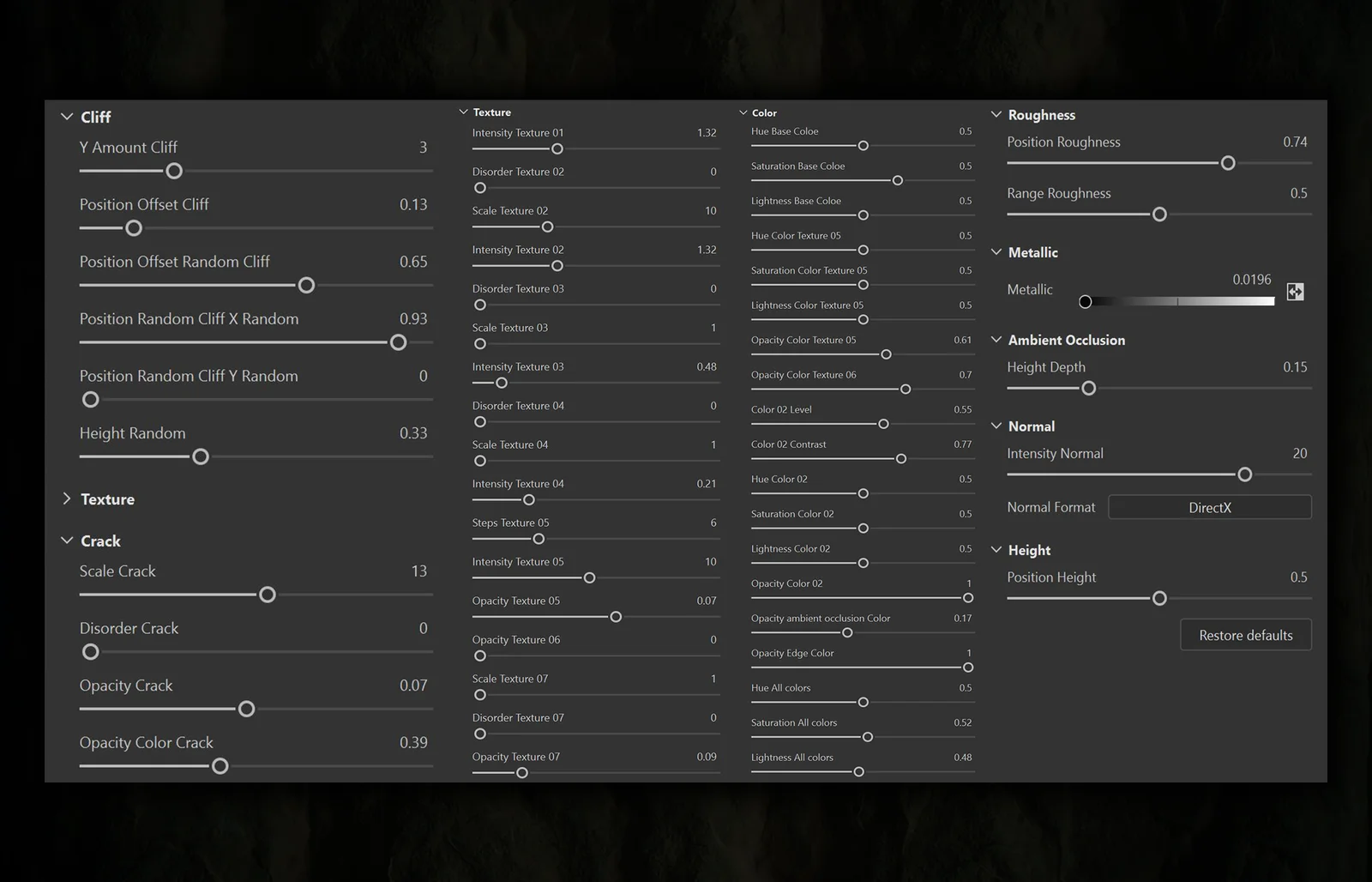Expand the Texture section in the left panel
Screen dimensions: 1372x882
[x=67, y=498]
